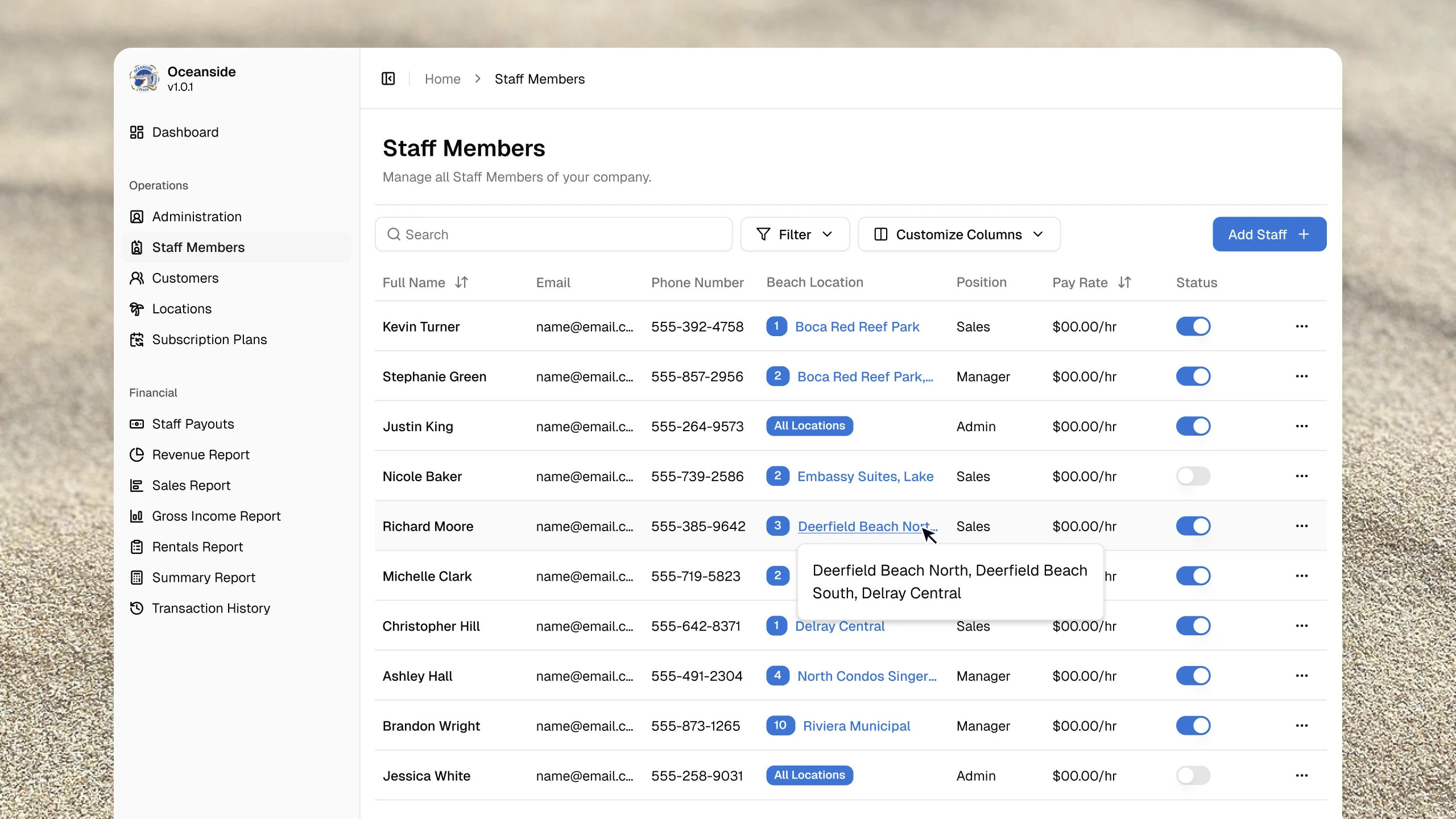Open more options for Kevin Turner
The image size is (1456, 819).
1301,326
